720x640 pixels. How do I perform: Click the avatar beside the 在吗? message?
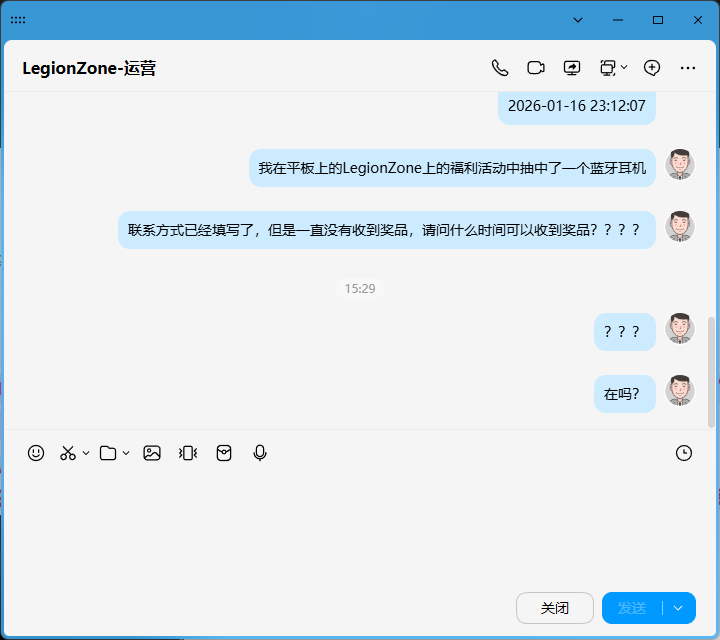click(x=680, y=390)
